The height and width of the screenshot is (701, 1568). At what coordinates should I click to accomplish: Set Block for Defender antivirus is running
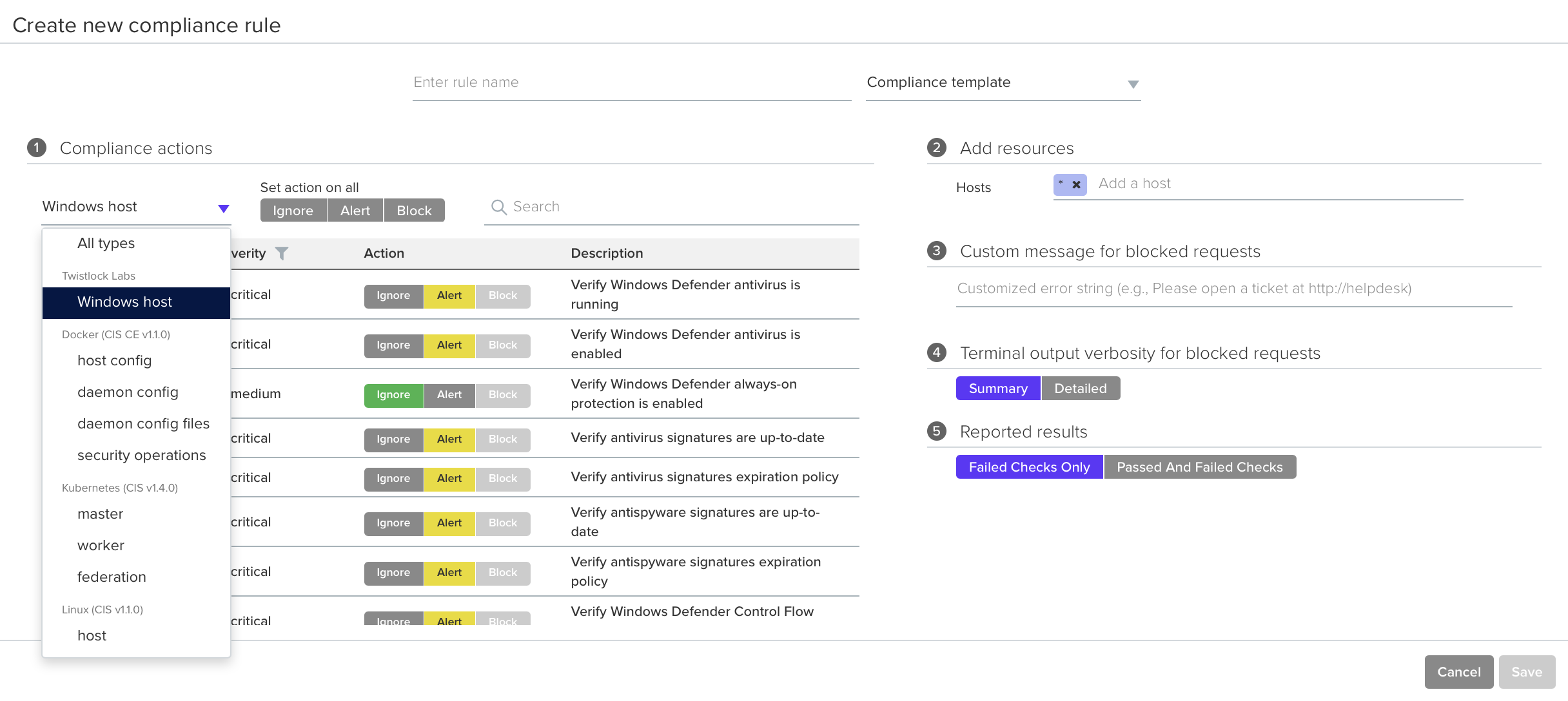(x=503, y=296)
